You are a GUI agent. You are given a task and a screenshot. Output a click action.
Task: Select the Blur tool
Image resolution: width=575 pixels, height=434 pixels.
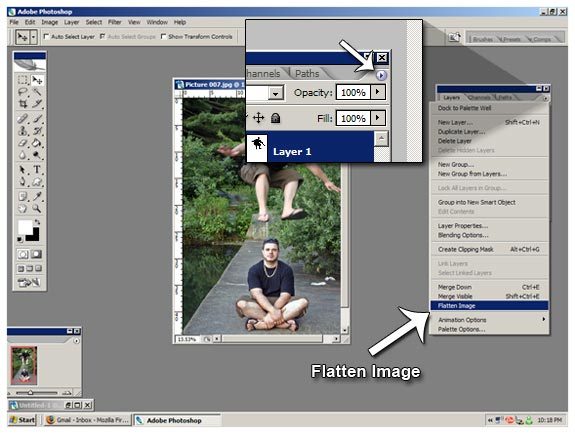pos(23,155)
